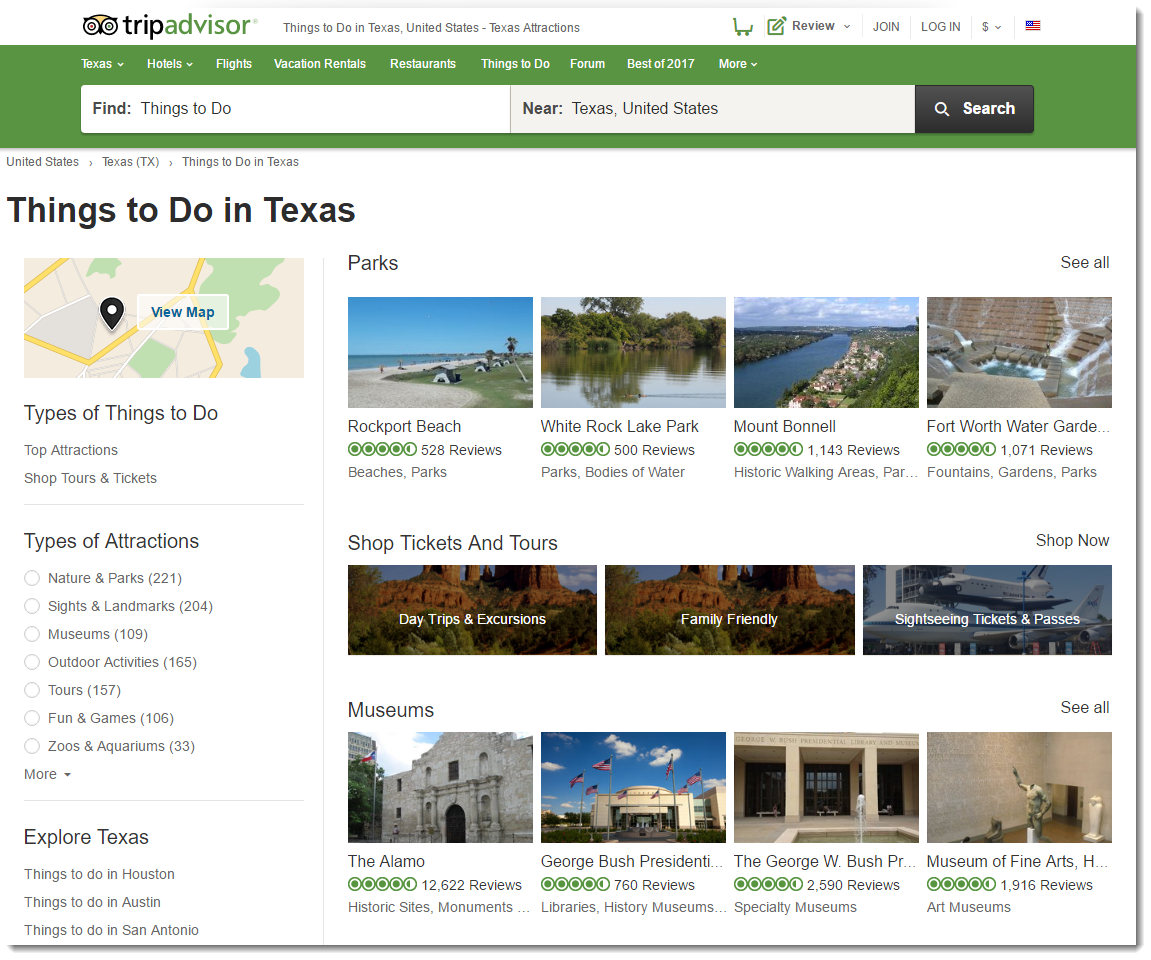Image resolution: width=1151 pixels, height=960 pixels.
Task: Click the rating bubbles for The Alamo
Action: pyautogui.click(x=382, y=884)
